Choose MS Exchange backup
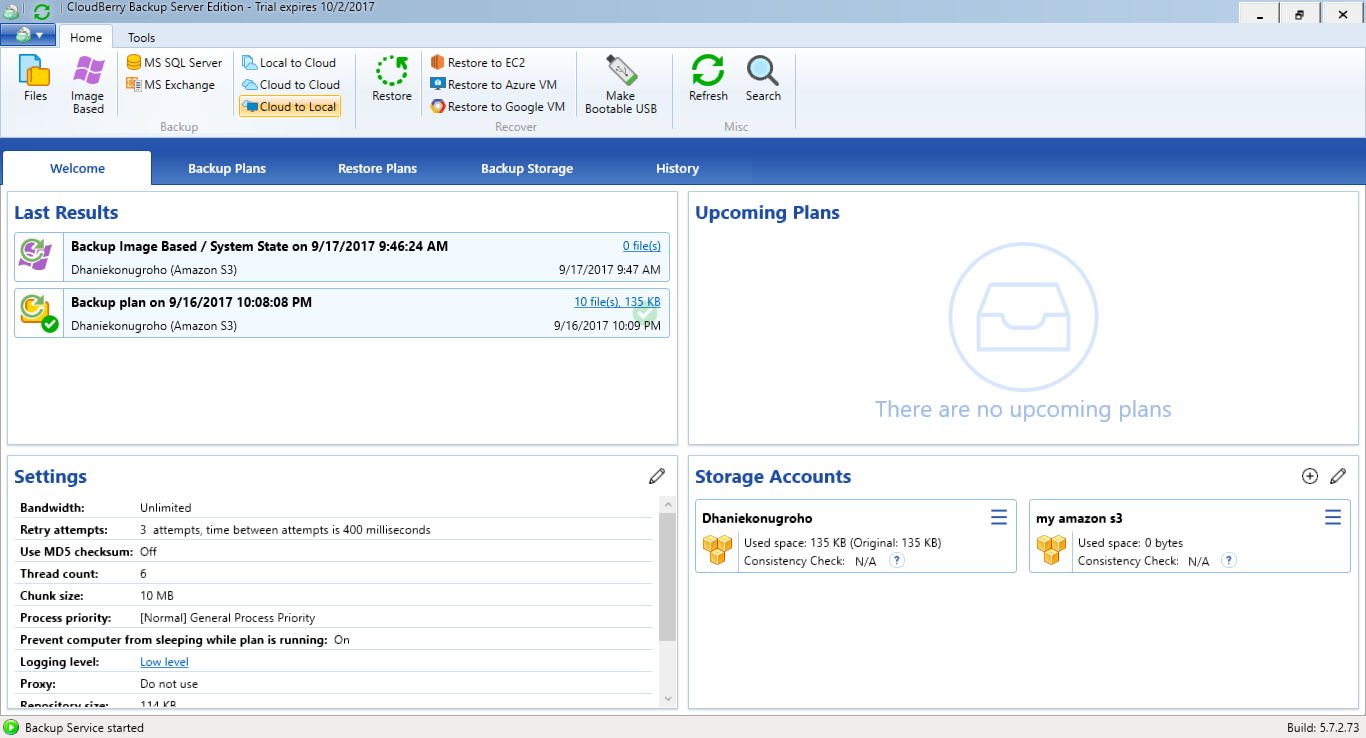Image resolution: width=1366 pixels, height=738 pixels. [170, 84]
